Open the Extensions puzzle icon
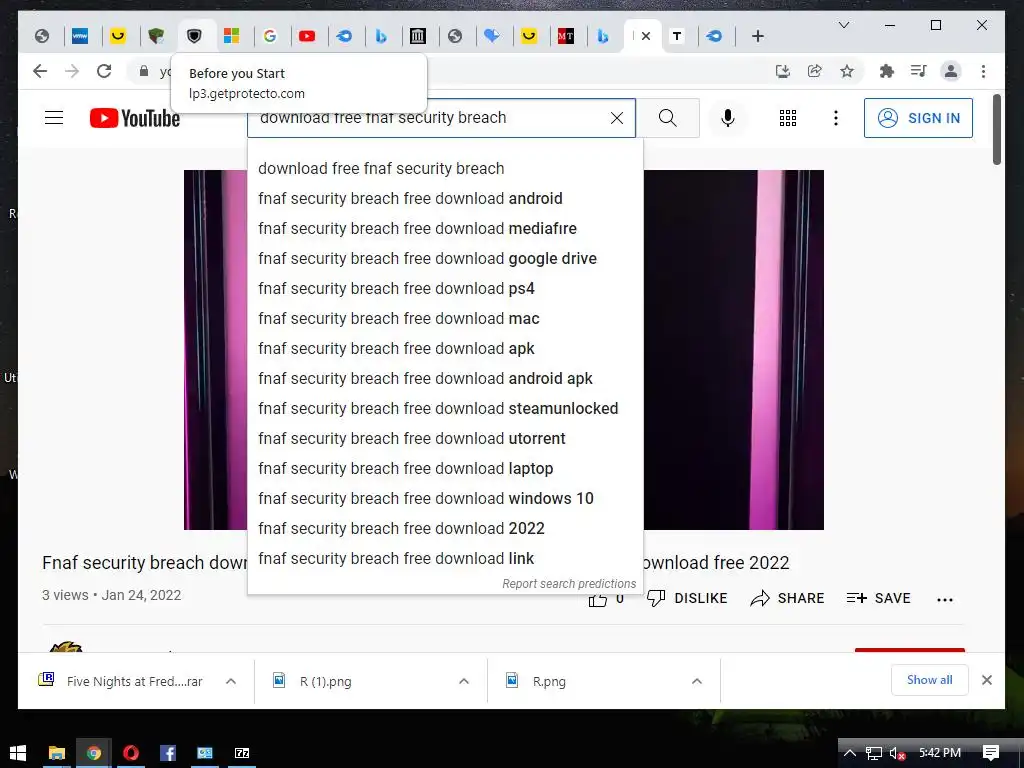This screenshot has width=1024, height=768. pos(886,71)
